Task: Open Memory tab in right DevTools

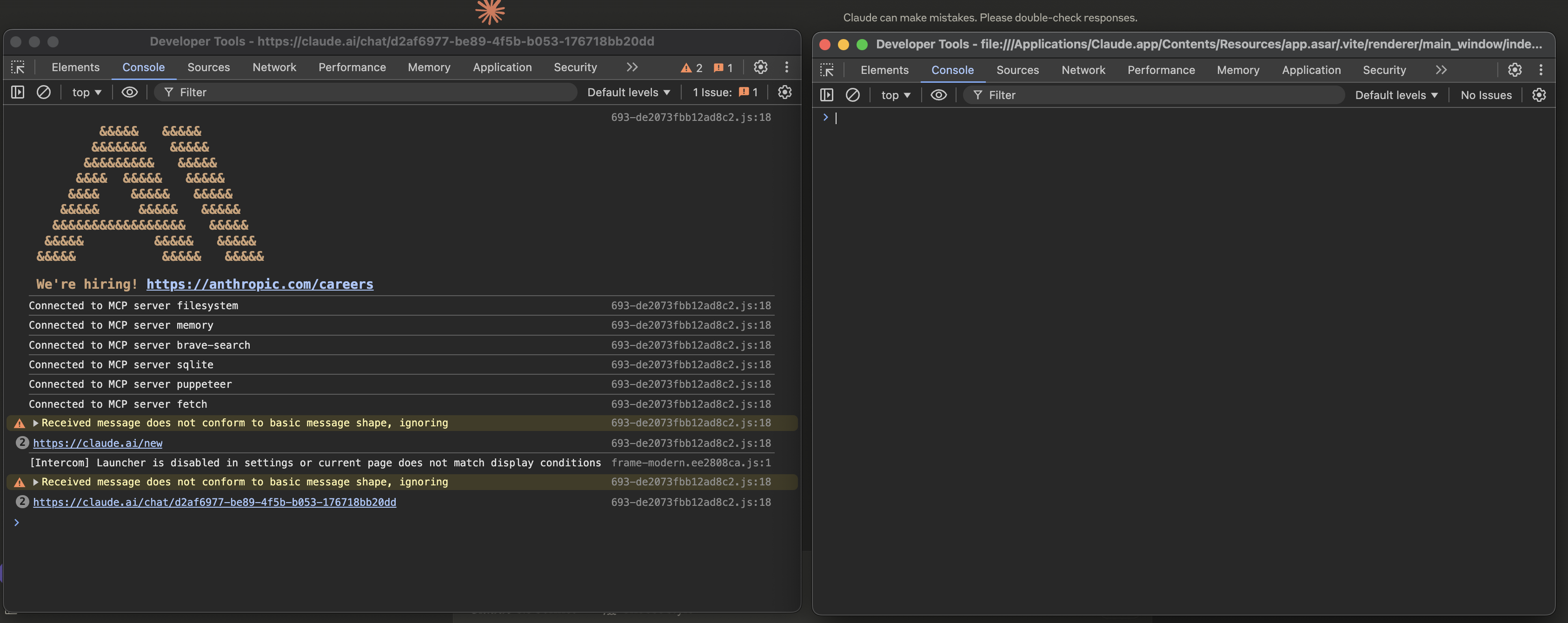Action: pyautogui.click(x=1237, y=70)
